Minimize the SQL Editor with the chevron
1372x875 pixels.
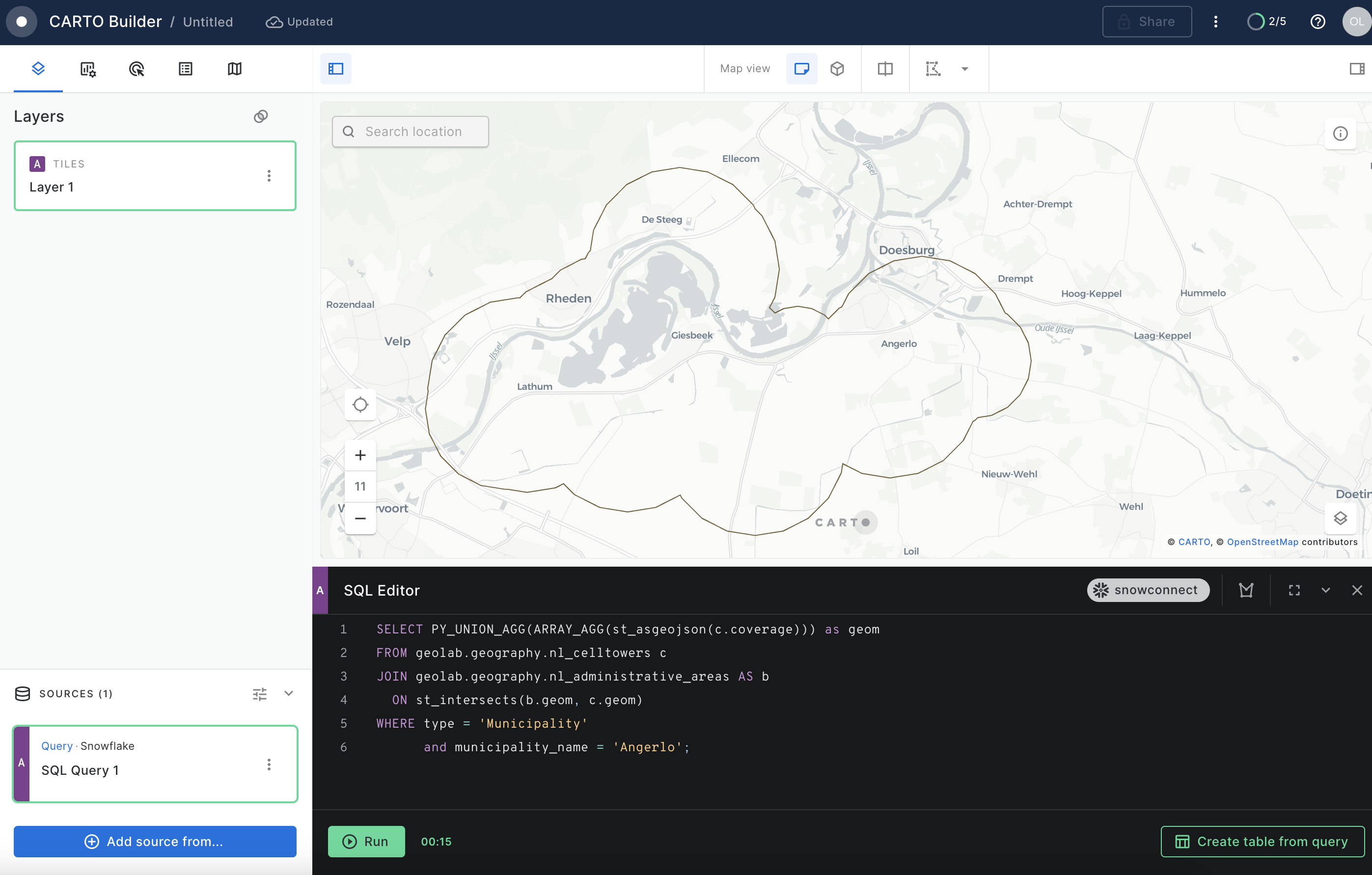click(1326, 590)
